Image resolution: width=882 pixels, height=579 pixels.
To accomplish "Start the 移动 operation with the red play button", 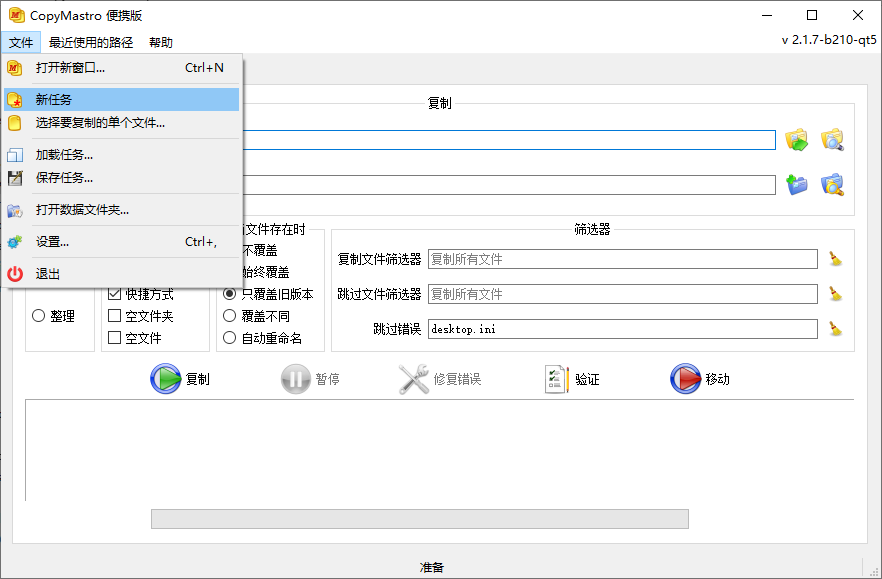I will pos(700,379).
